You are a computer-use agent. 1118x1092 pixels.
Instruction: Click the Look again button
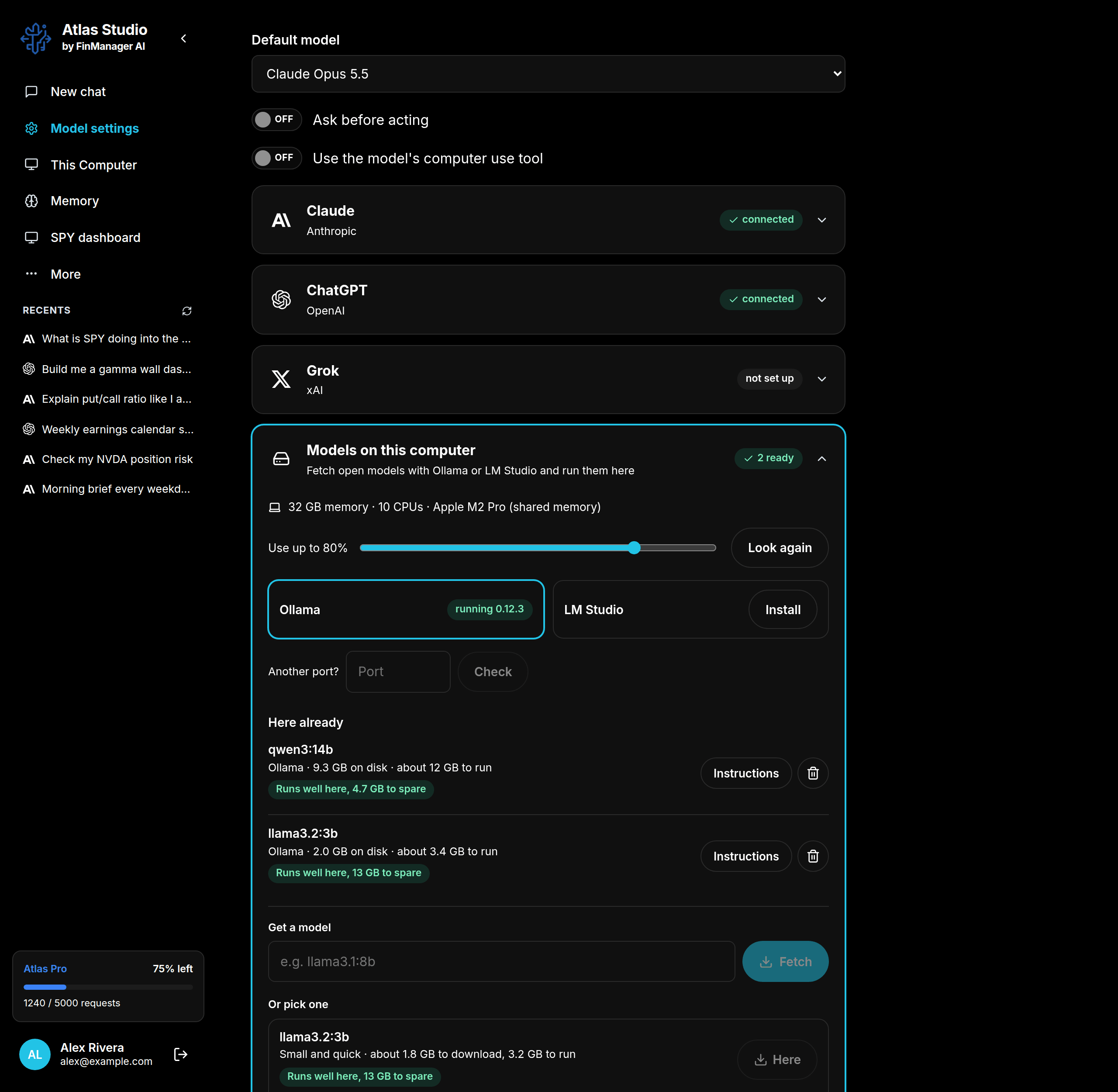pyautogui.click(x=780, y=548)
